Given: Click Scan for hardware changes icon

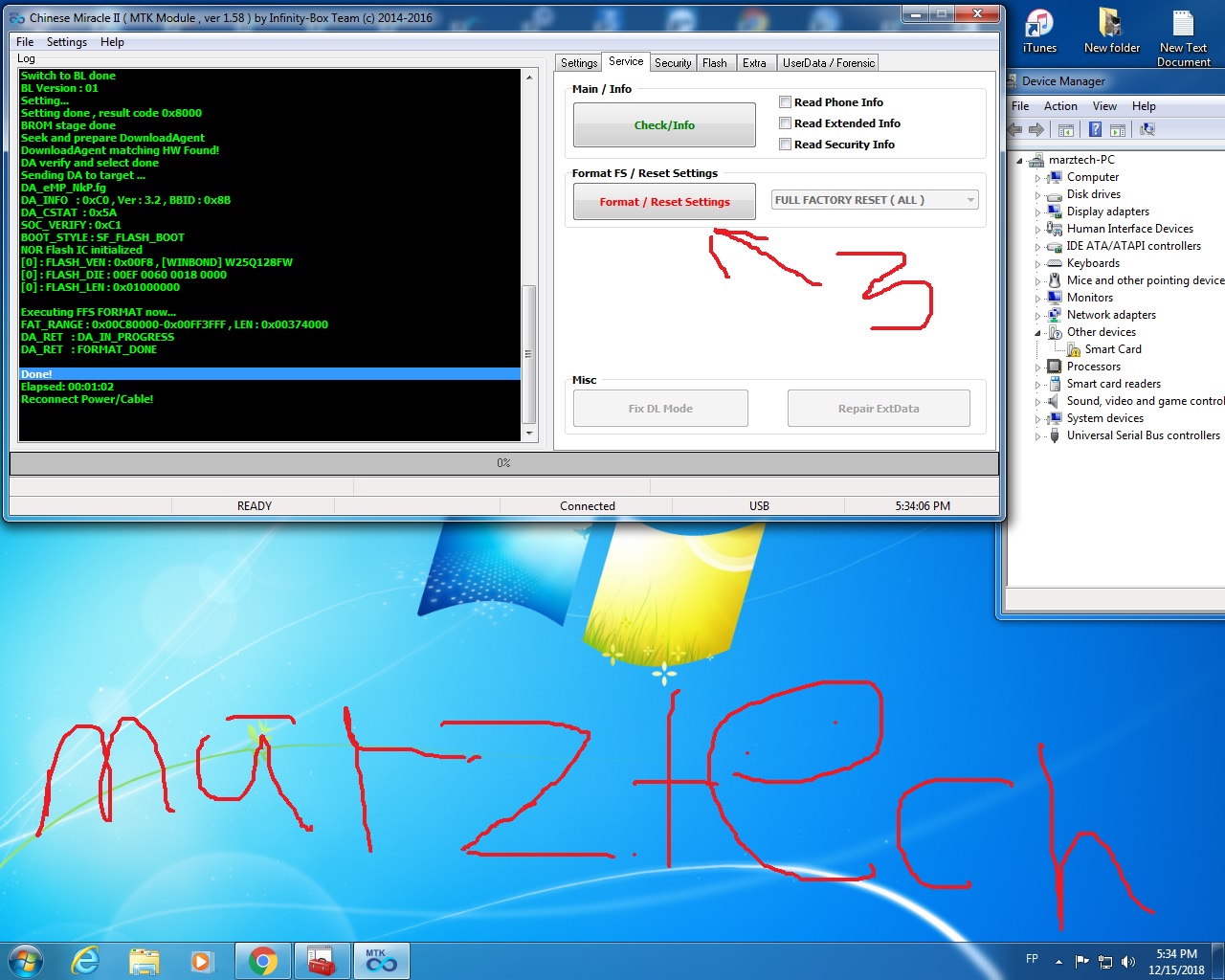Looking at the screenshot, I should tap(1147, 129).
